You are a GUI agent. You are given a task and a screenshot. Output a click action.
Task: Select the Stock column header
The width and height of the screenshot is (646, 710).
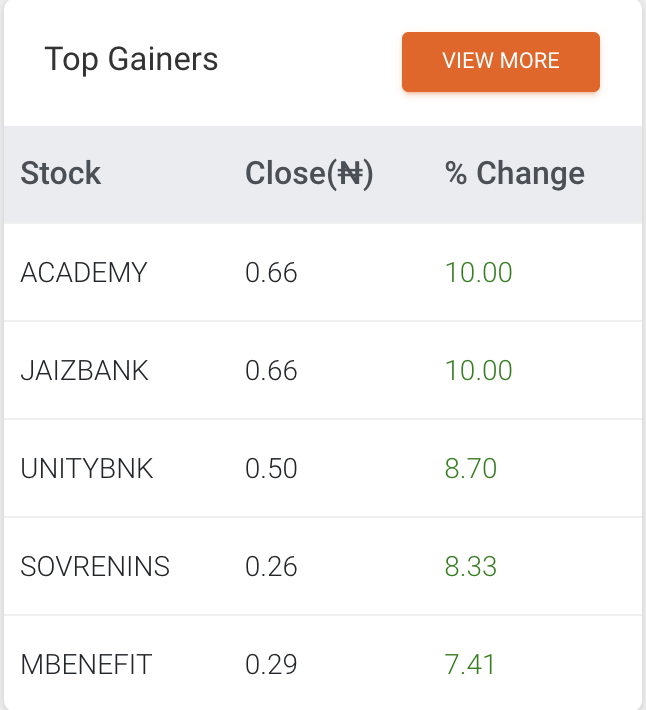point(61,173)
